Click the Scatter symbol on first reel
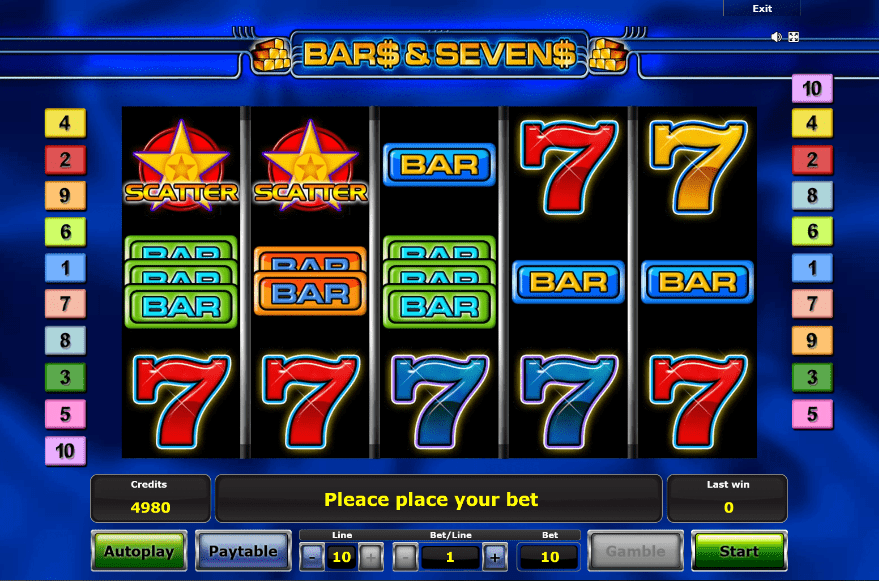Viewport: 879px width, 581px height. [x=181, y=166]
